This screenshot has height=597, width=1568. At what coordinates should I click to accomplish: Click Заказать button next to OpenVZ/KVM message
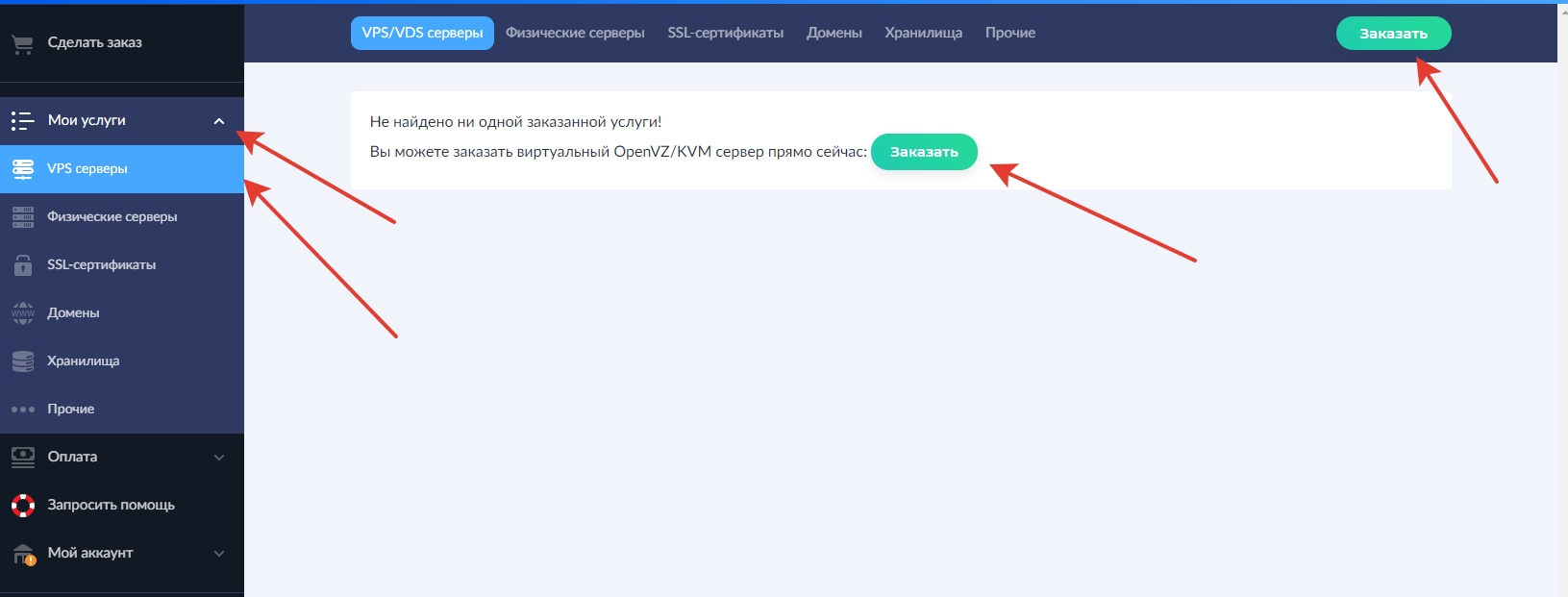(x=924, y=152)
